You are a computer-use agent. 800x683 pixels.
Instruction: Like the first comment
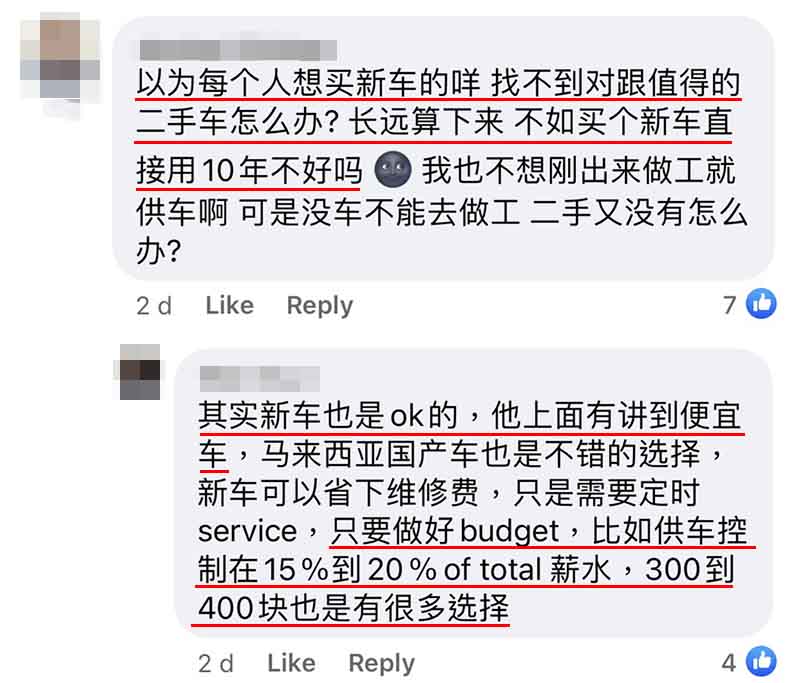[x=230, y=306]
